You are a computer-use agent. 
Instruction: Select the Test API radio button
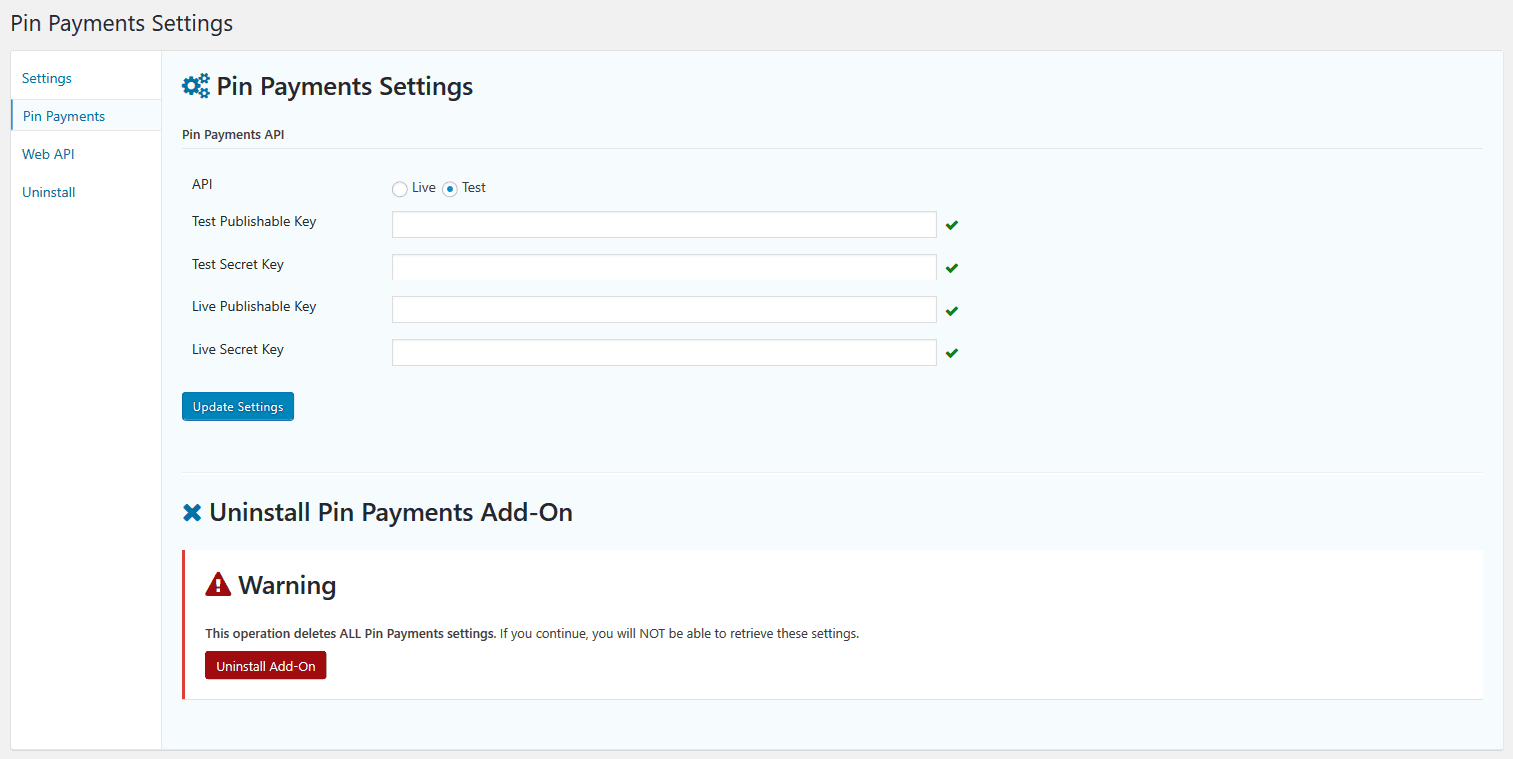tap(450, 188)
